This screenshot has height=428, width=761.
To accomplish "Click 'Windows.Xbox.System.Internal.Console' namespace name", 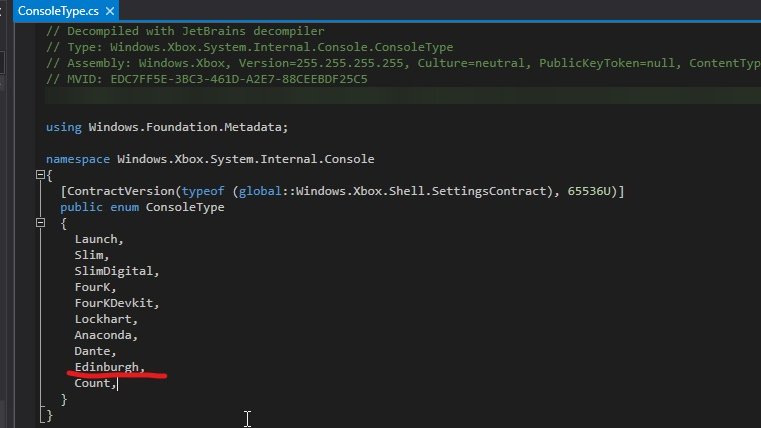I will coord(246,159).
